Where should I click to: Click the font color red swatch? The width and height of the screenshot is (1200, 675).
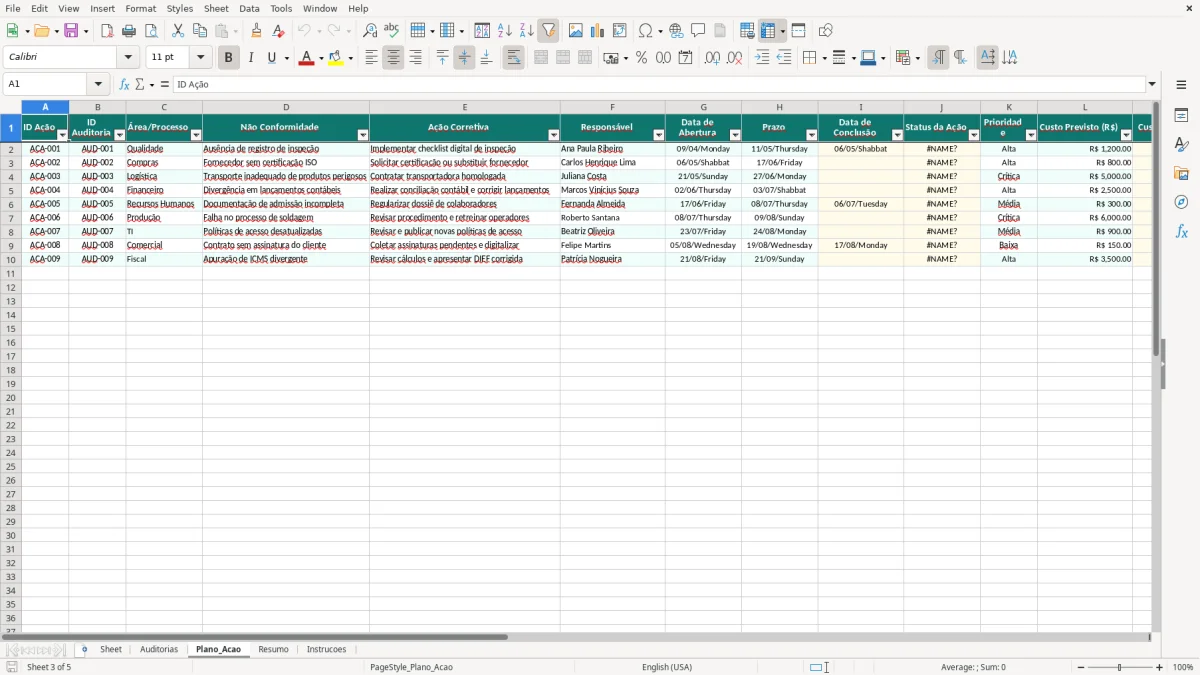point(306,58)
